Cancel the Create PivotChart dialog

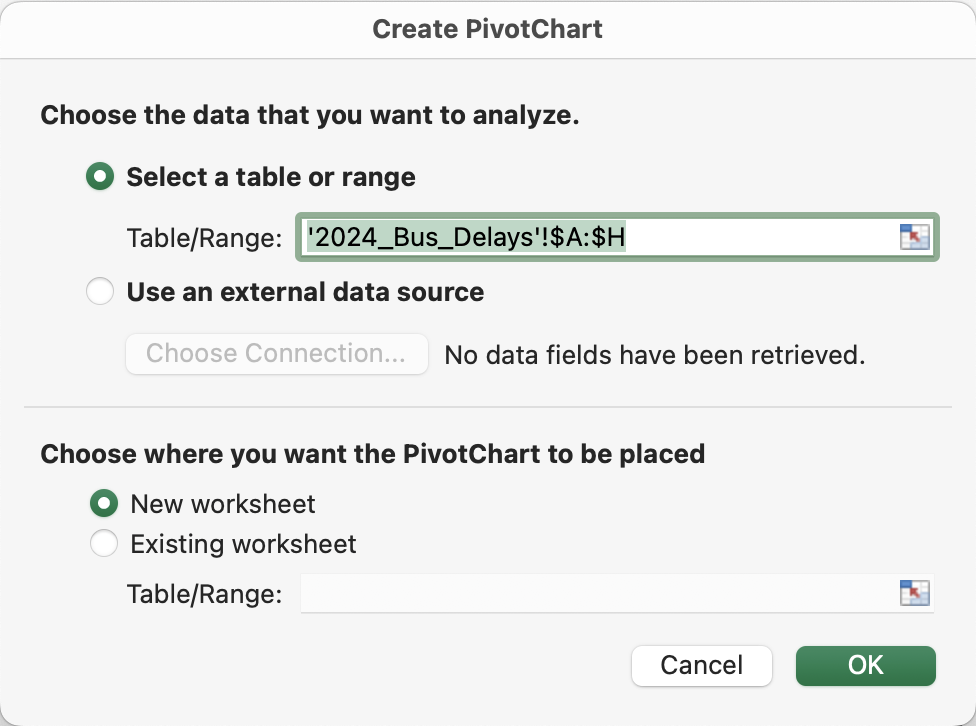[x=702, y=665]
